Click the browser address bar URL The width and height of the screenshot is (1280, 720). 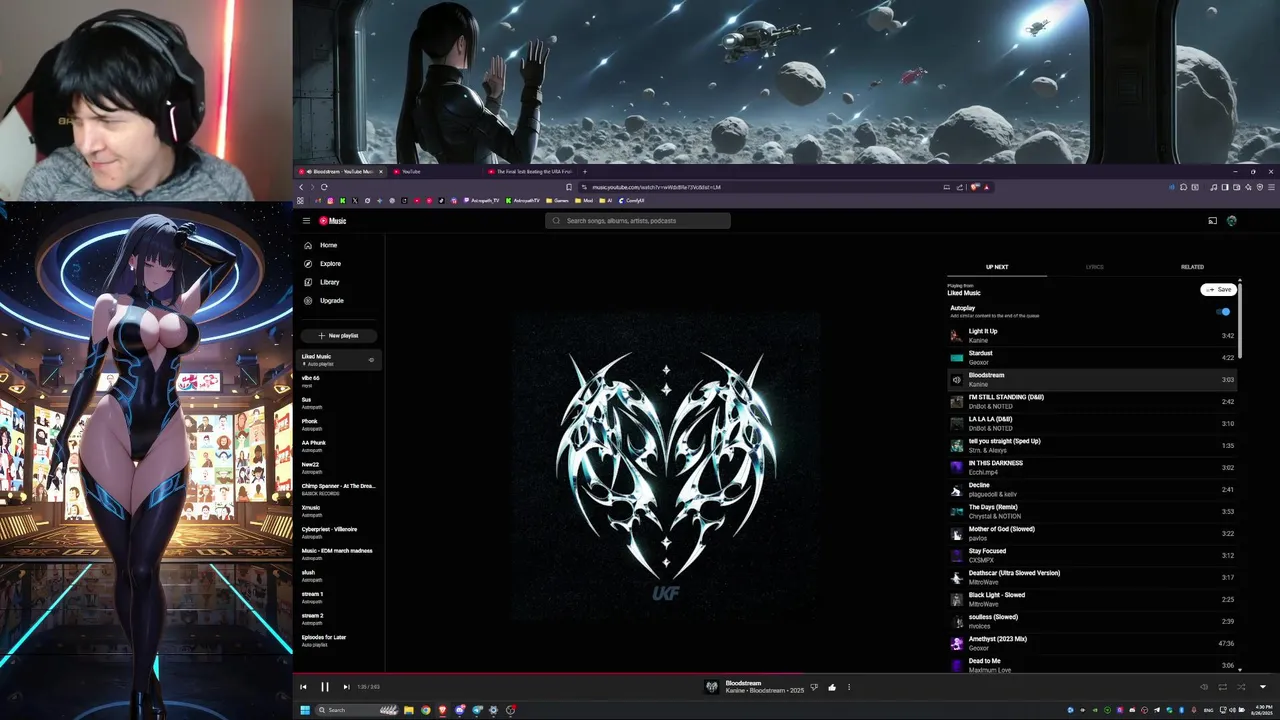656,187
